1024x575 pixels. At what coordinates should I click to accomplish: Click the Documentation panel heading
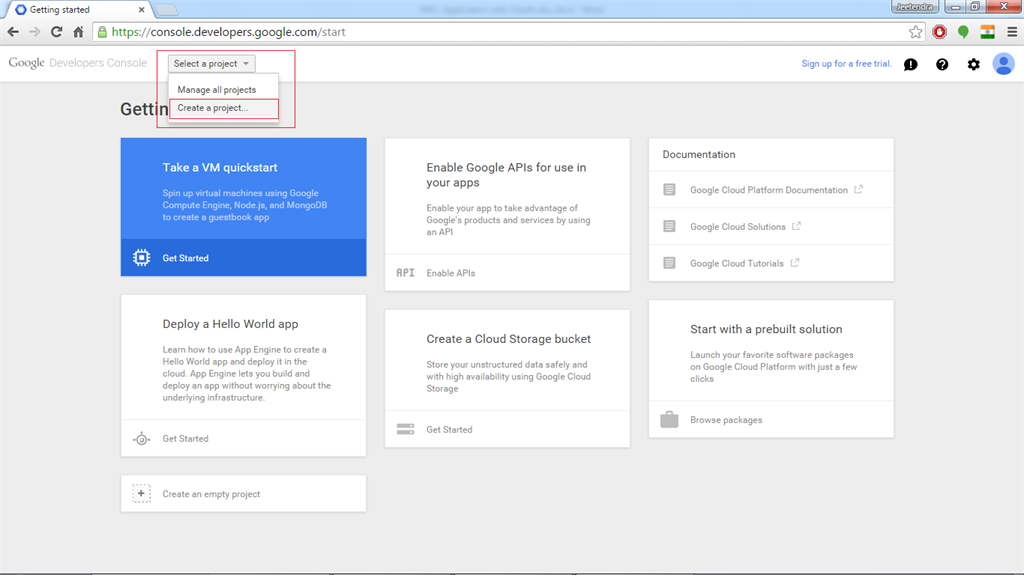coord(699,154)
